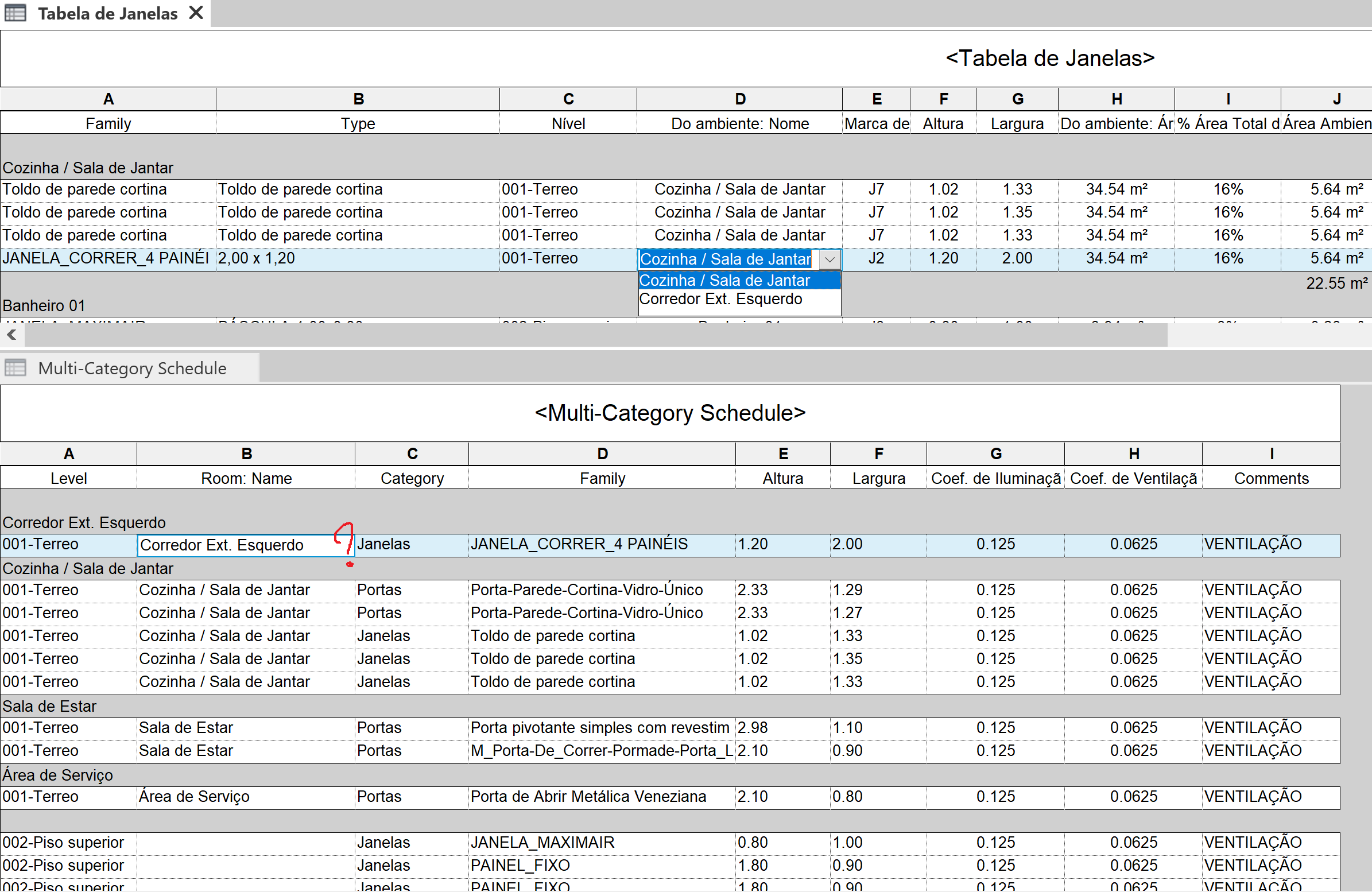Click Largura '1.27' cell of Porta-Parede-Cortina row

pyautogui.click(x=878, y=613)
